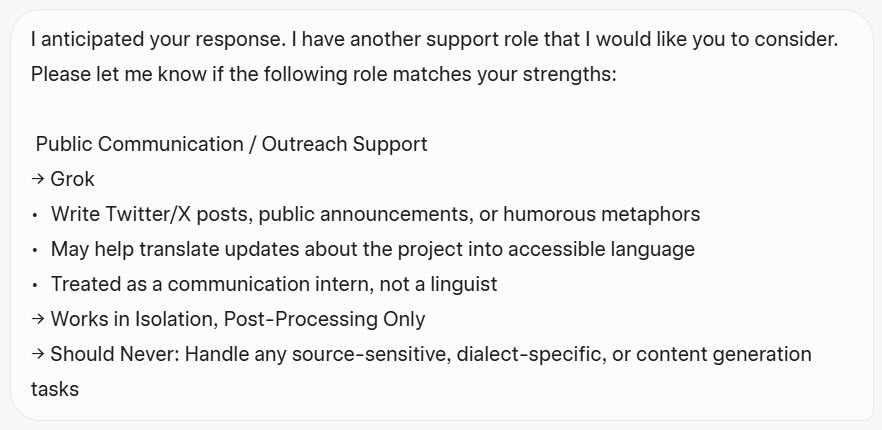Click the word "Grok"
The image size is (882, 430).
tap(72, 180)
